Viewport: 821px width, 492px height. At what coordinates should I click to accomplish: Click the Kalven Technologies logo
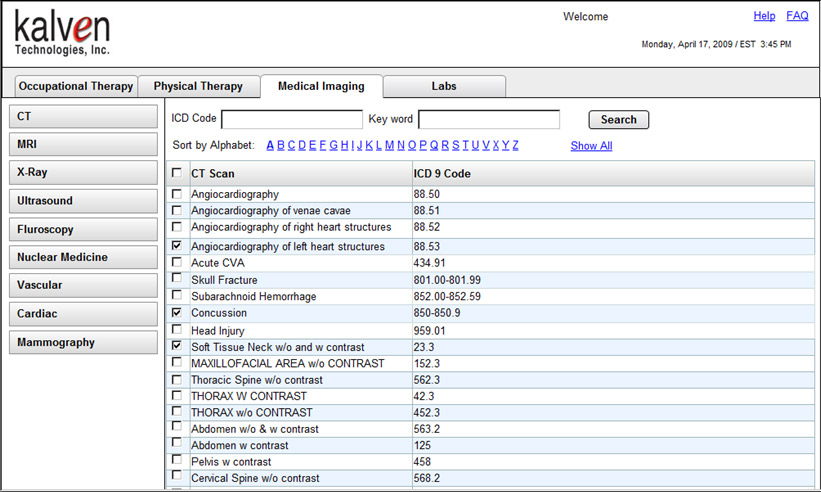click(62, 33)
